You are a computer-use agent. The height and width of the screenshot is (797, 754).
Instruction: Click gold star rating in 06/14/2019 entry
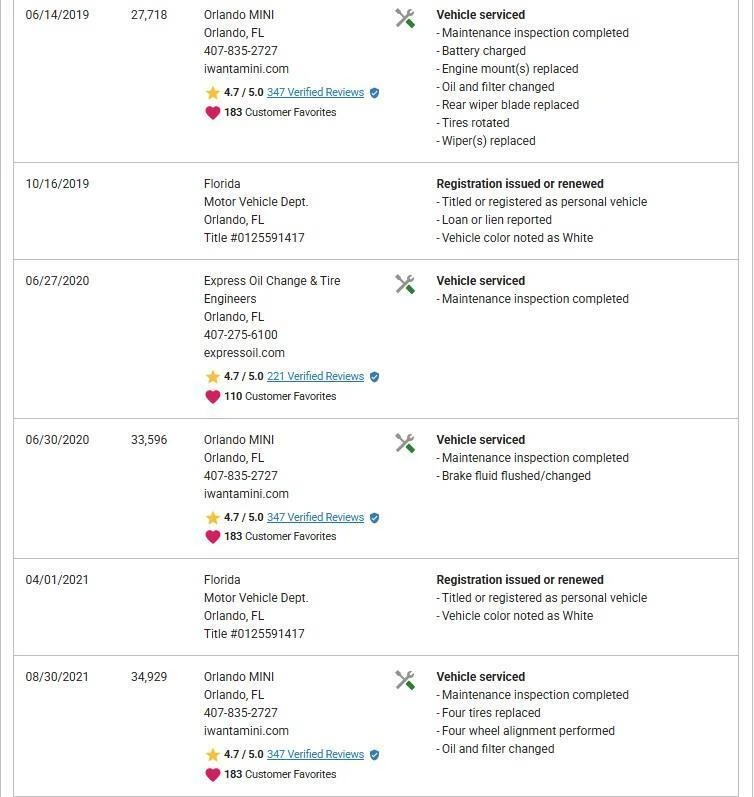[x=212, y=93]
